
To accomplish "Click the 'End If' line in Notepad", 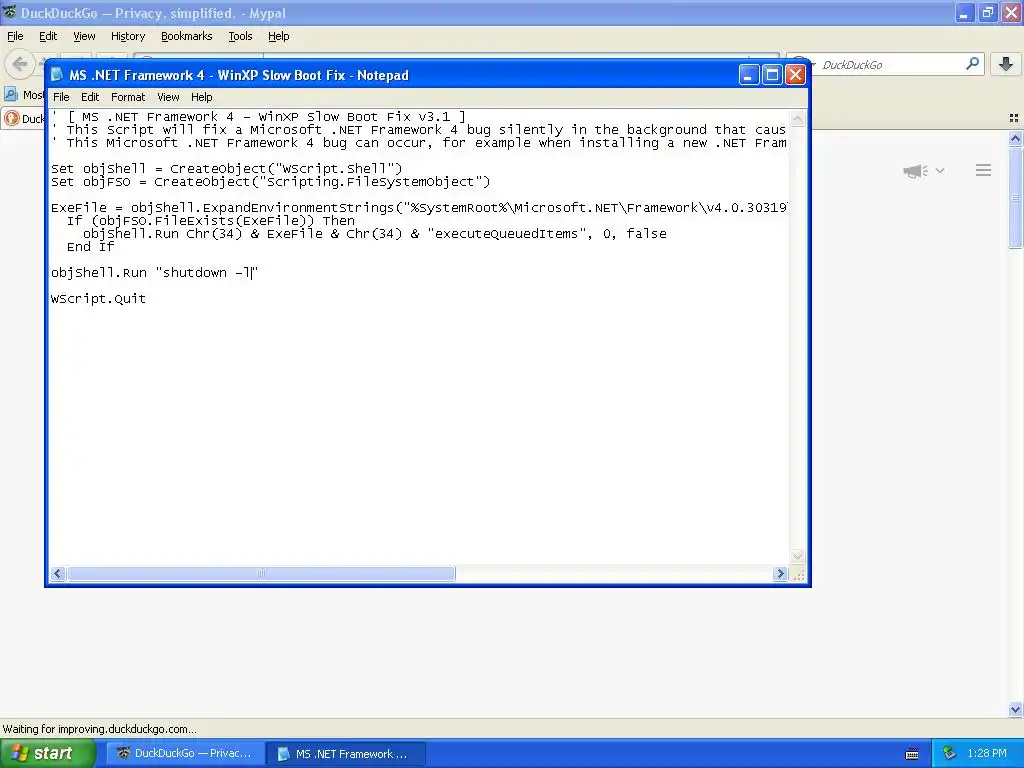I will tap(90, 247).
